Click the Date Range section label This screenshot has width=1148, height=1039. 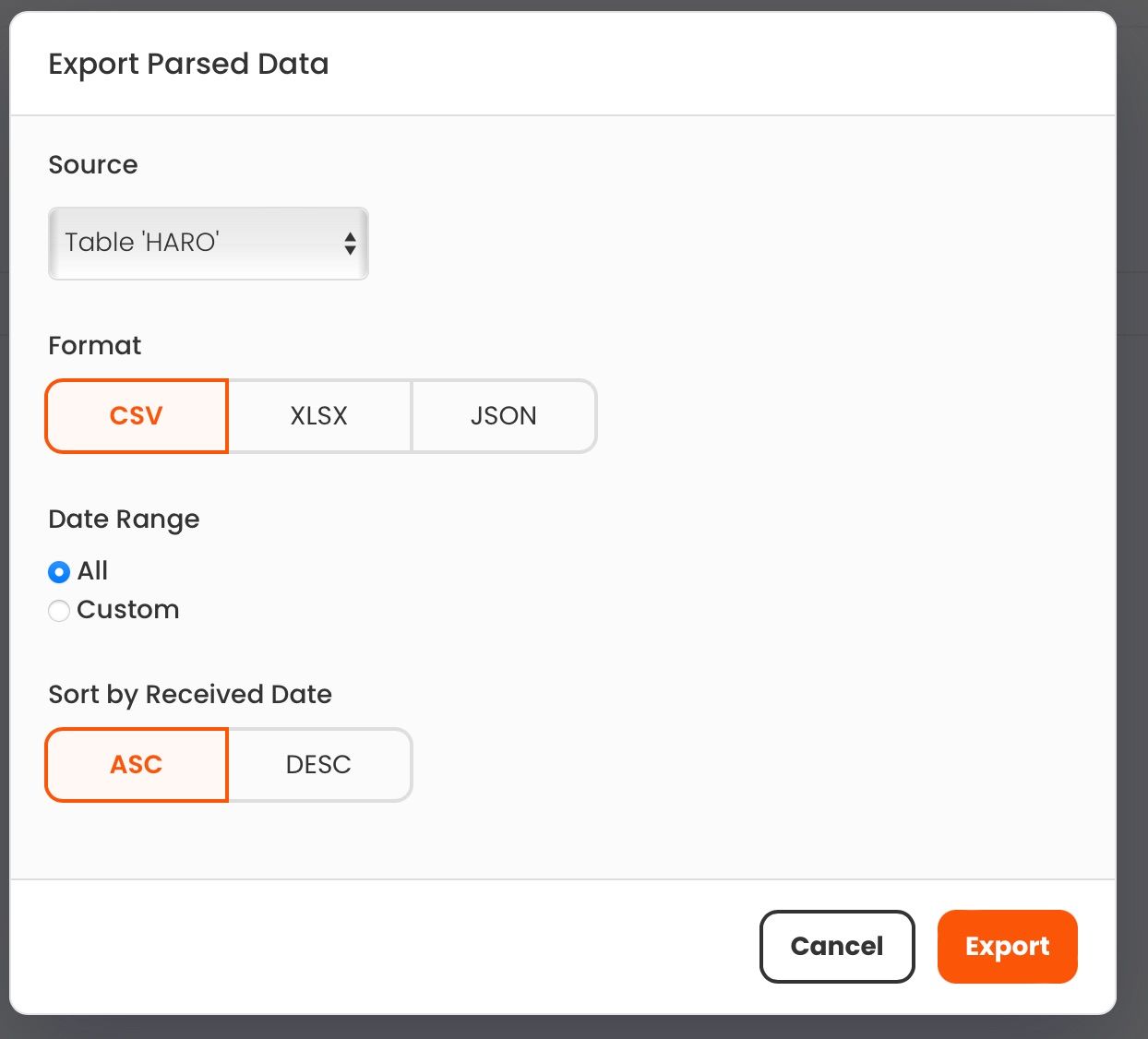point(124,519)
